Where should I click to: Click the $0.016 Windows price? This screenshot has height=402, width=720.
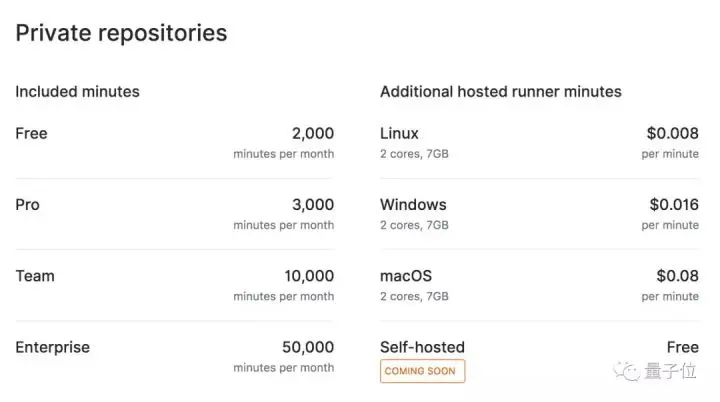click(674, 204)
